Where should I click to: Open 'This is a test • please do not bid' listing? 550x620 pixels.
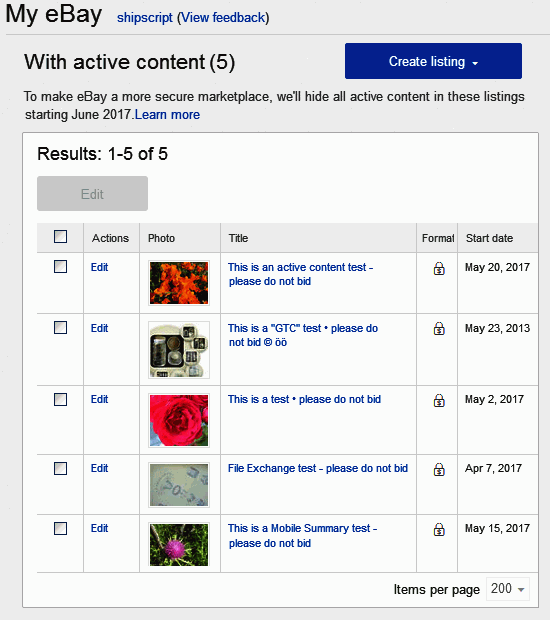tap(304, 399)
